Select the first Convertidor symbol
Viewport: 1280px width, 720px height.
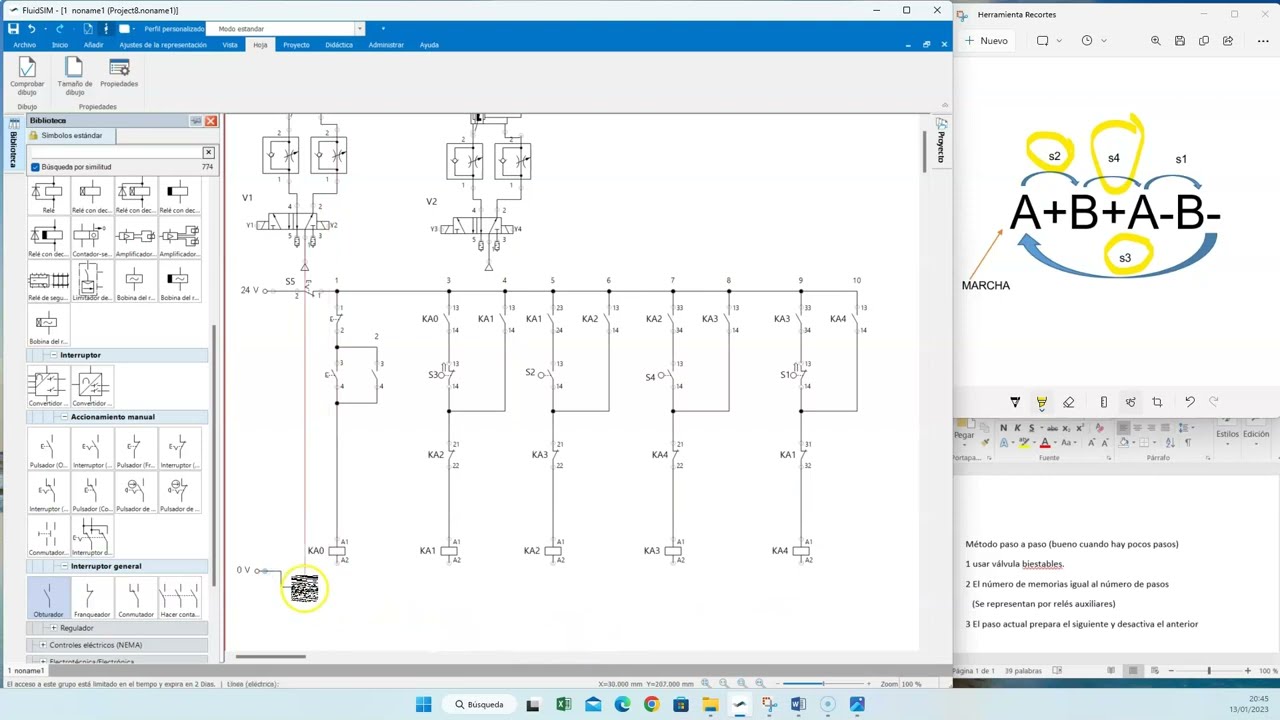48,388
